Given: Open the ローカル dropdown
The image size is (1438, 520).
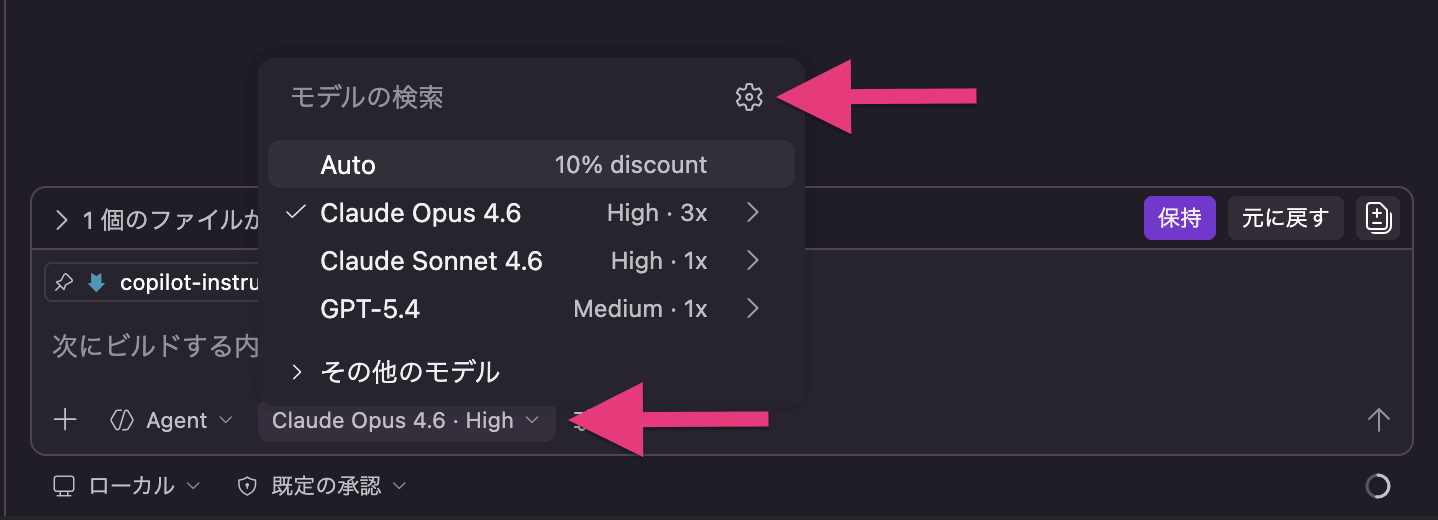Looking at the screenshot, I should [x=127, y=486].
